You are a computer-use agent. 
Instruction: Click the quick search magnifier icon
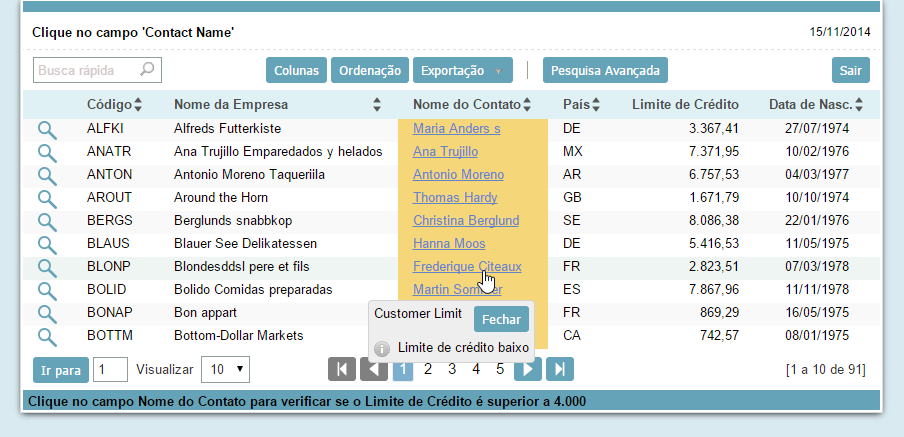point(148,71)
